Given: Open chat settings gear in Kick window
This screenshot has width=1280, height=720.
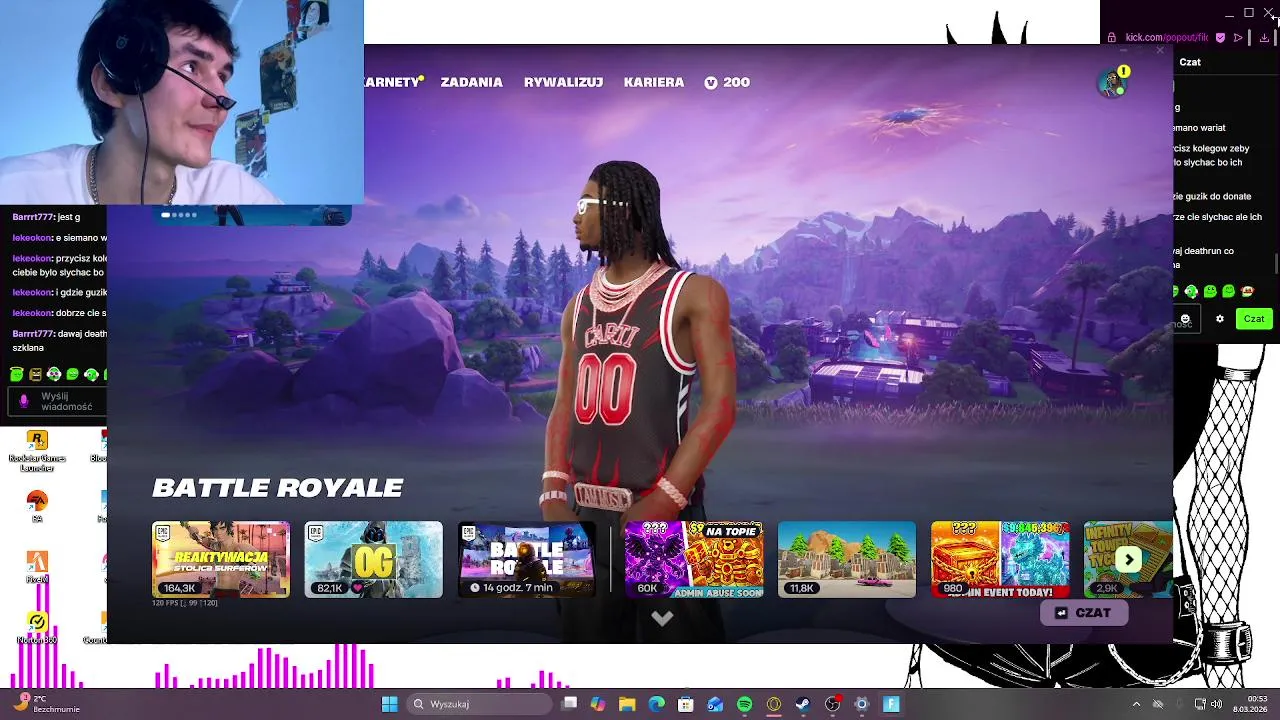Looking at the screenshot, I should (x=1219, y=319).
